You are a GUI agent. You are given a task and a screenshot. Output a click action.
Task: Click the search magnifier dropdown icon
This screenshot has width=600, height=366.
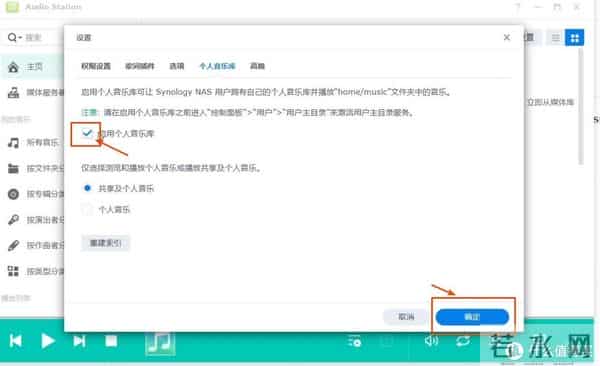coord(15,38)
